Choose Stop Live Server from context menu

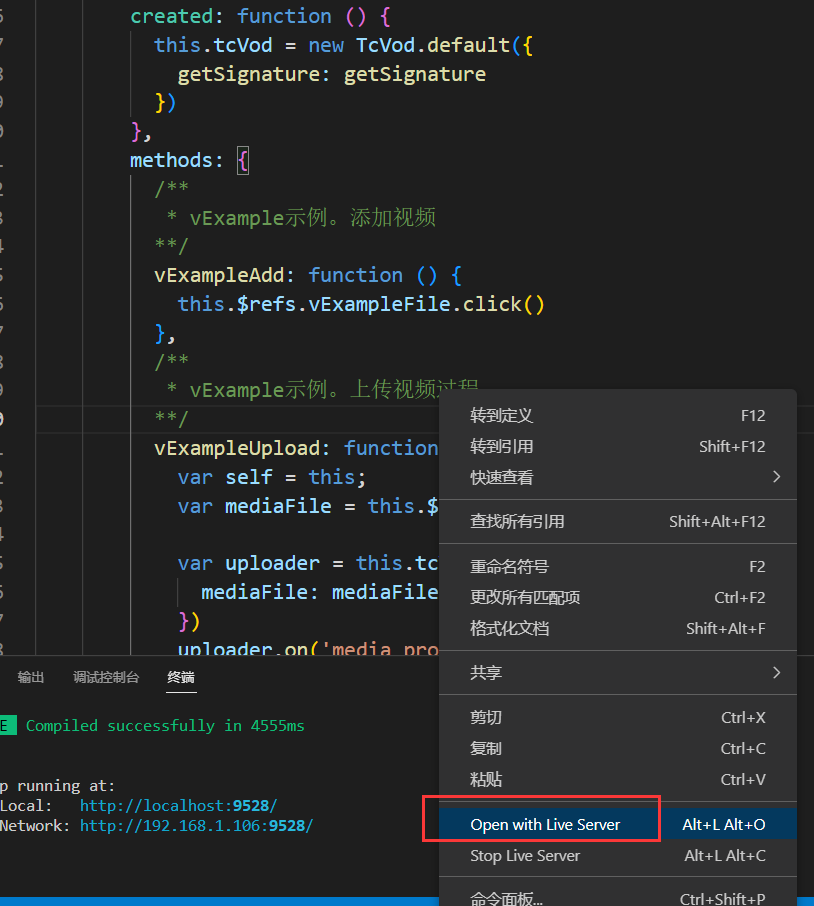click(x=618, y=855)
